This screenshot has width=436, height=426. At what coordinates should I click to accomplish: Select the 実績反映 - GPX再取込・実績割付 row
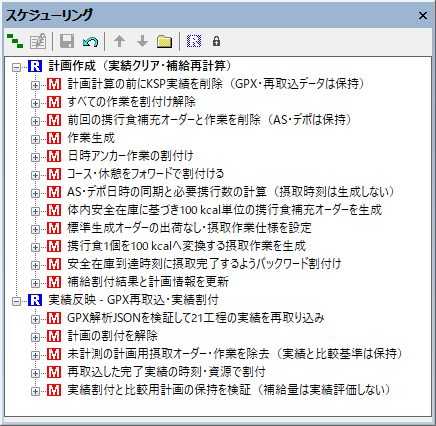coord(133,300)
